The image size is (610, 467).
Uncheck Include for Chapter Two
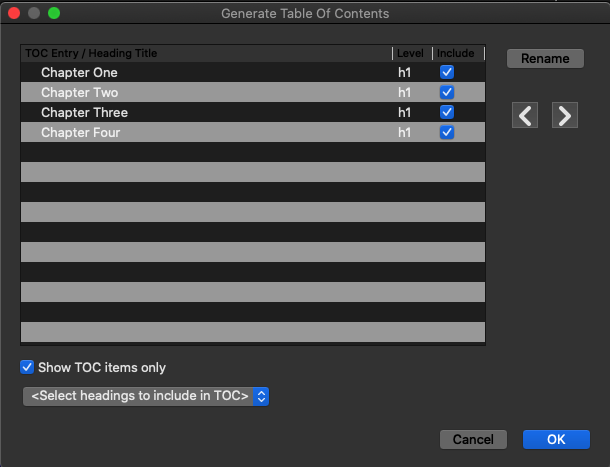tap(447, 92)
